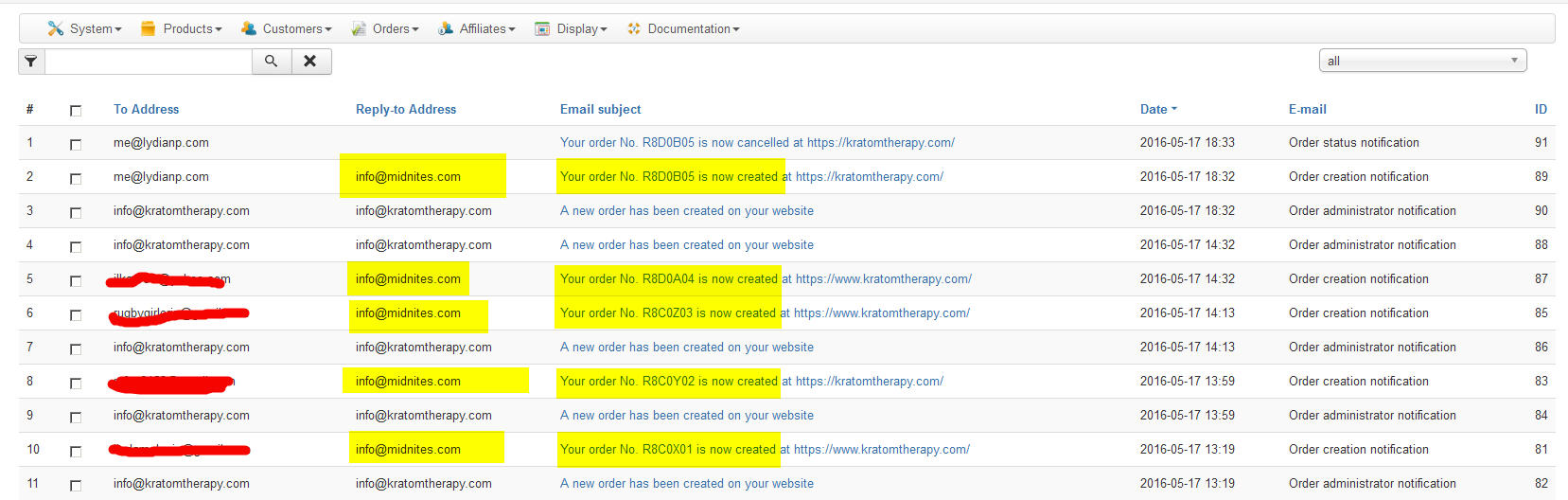Viewport: 1568px width, 500px height.
Task: Sort by Date column header
Action: point(1158,109)
